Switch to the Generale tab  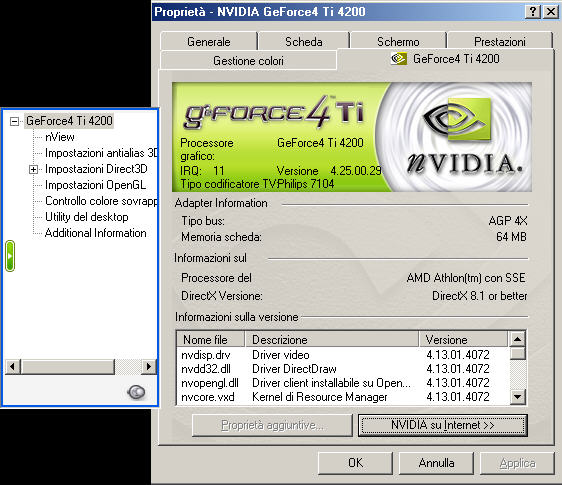click(209, 42)
